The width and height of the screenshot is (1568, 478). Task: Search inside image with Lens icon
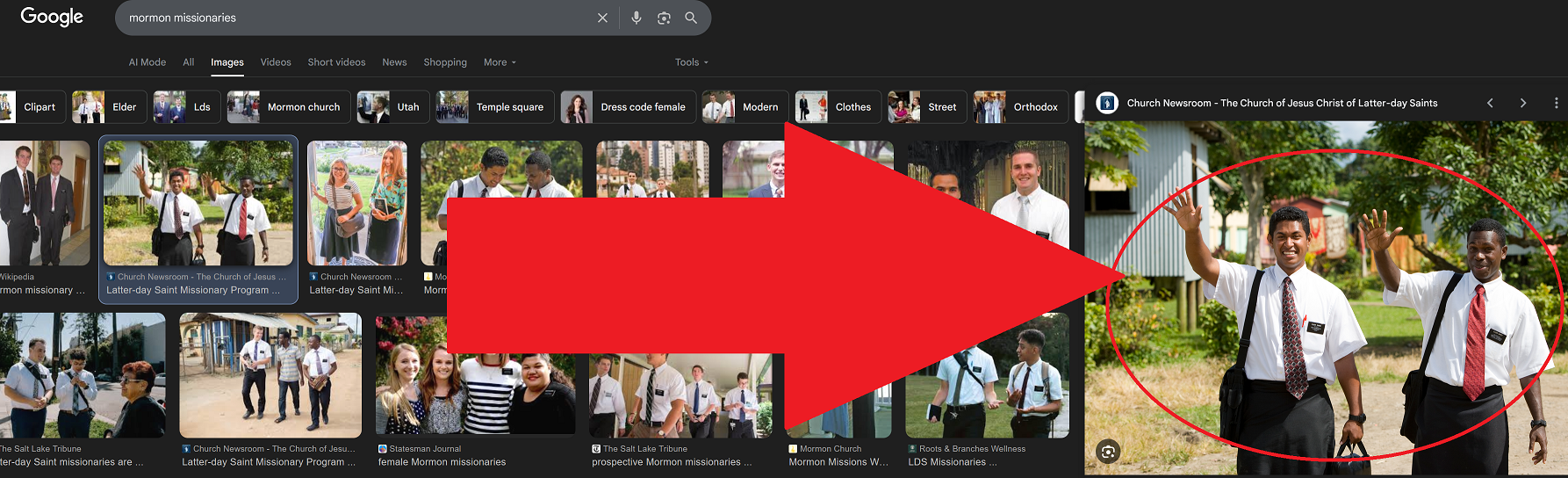click(x=1109, y=452)
